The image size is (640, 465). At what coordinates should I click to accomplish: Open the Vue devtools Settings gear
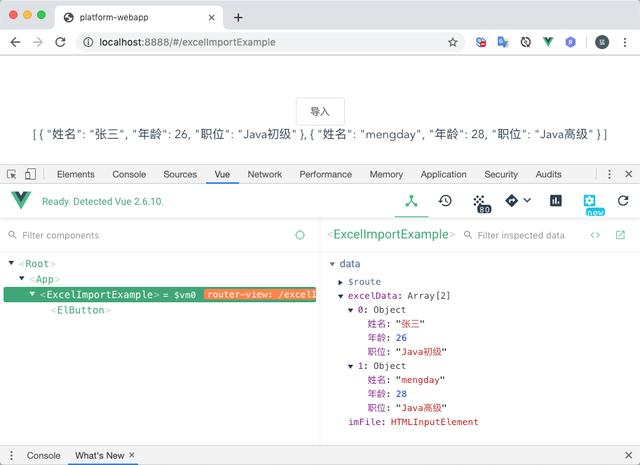click(589, 200)
